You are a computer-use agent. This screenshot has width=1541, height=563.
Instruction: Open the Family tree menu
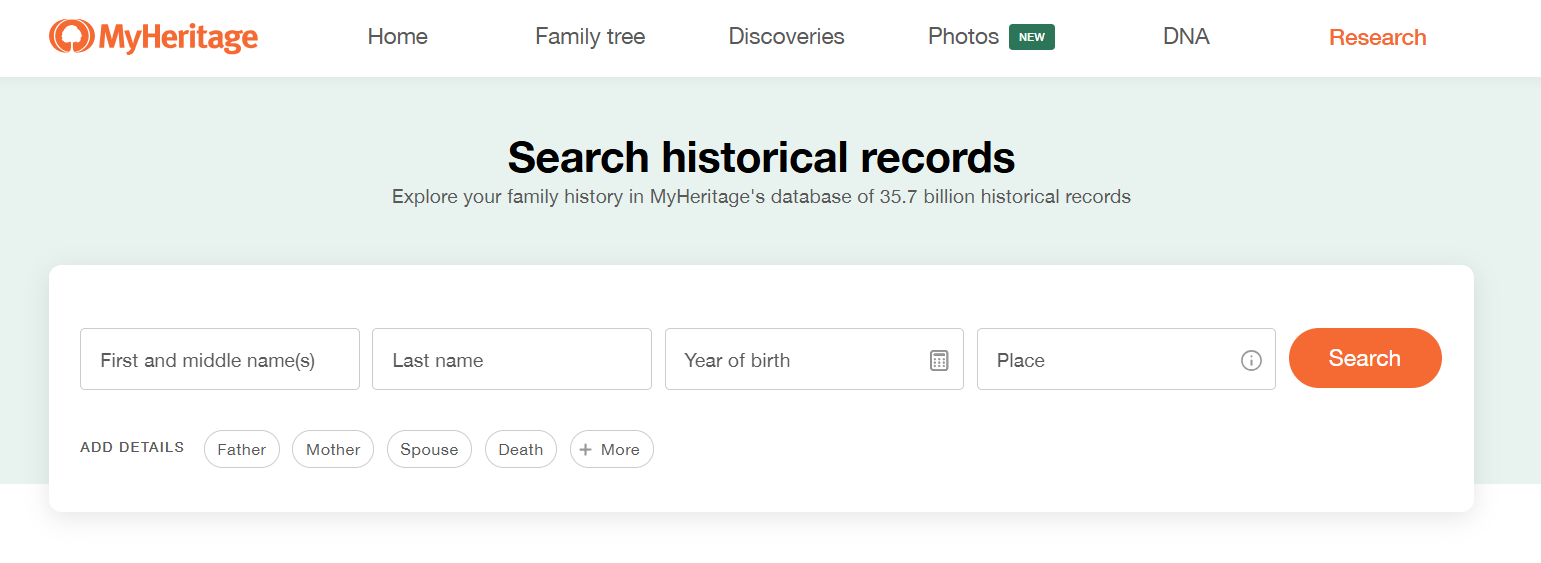[590, 37]
